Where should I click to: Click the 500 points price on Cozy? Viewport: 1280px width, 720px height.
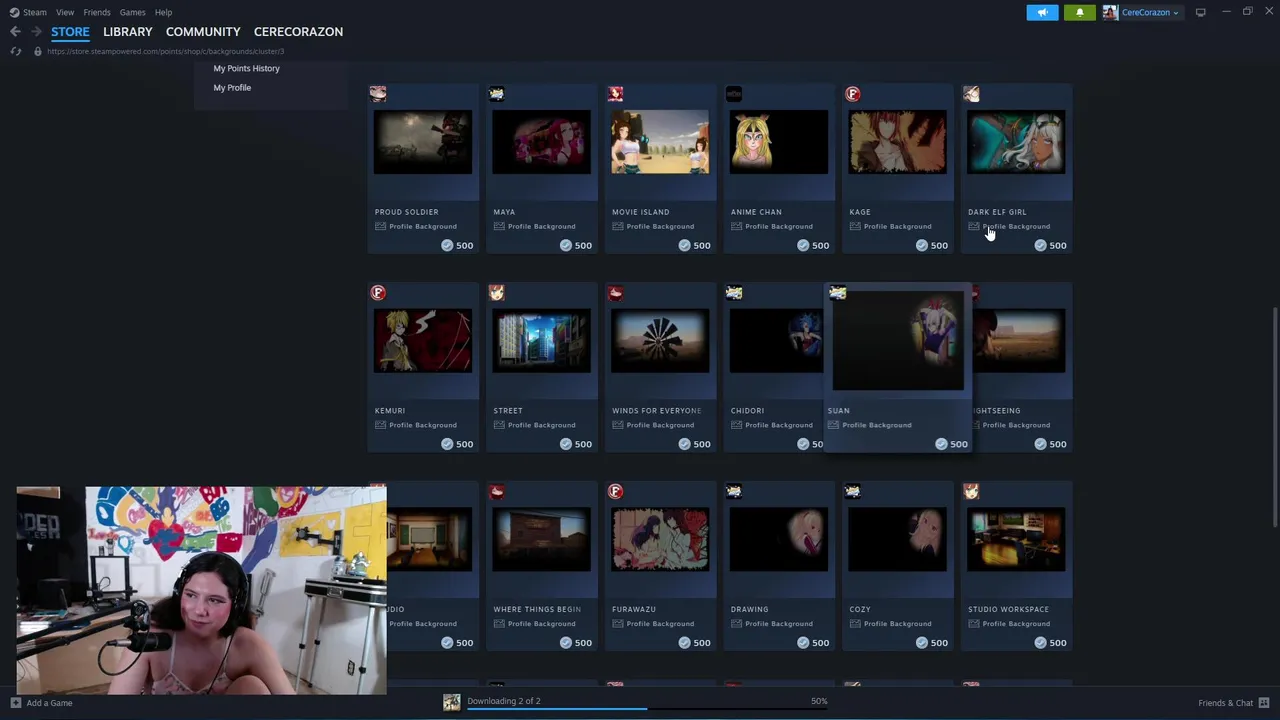(932, 643)
